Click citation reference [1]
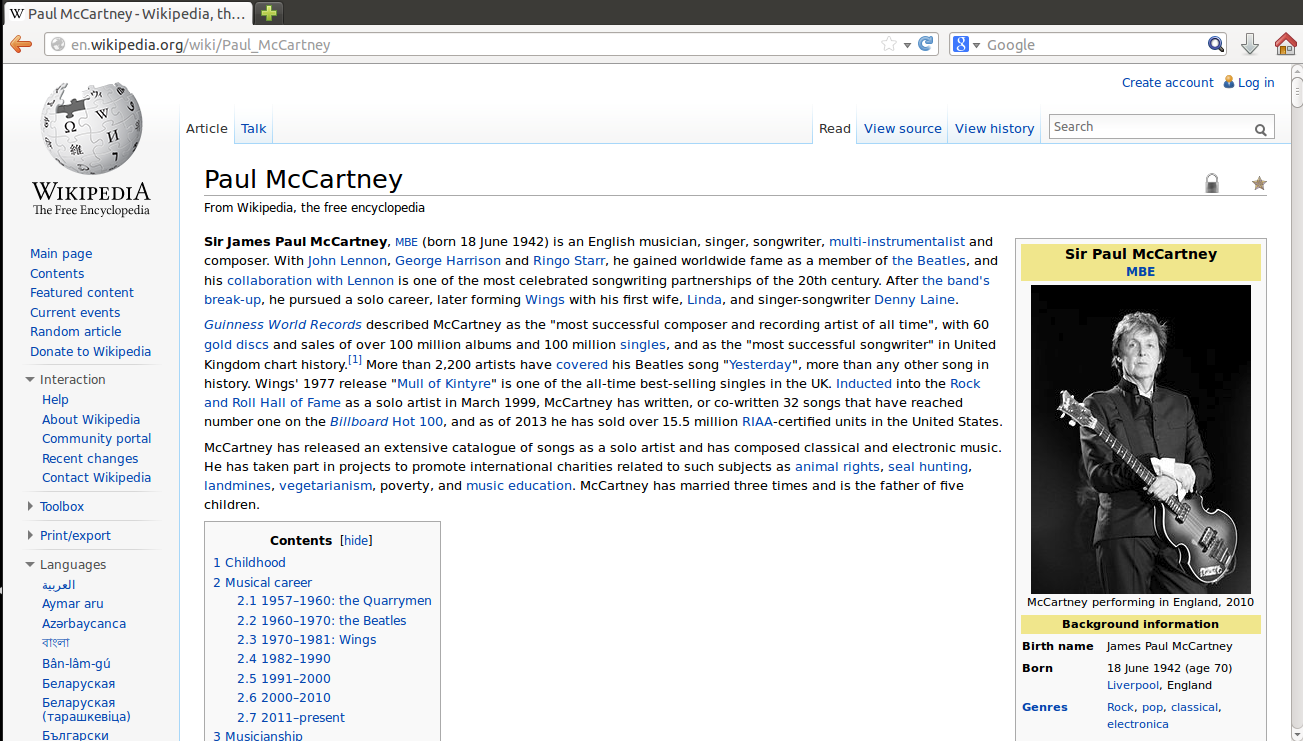The image size is (1303, 741). (x=355, y=360)
